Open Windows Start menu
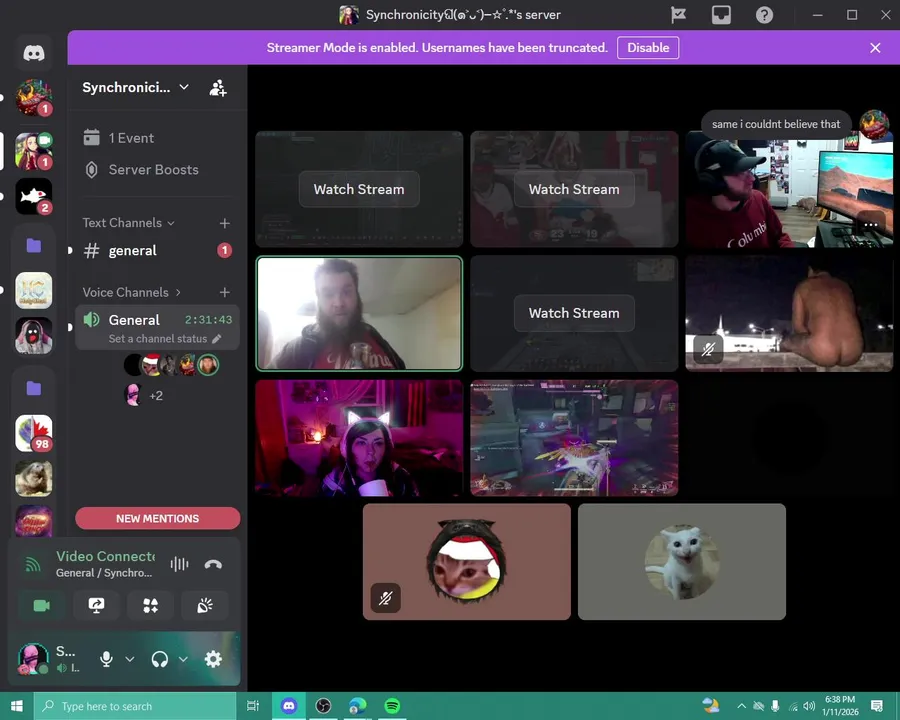This screenshot has height=720, width=900. pyautogui.click(x=17, y=706)
